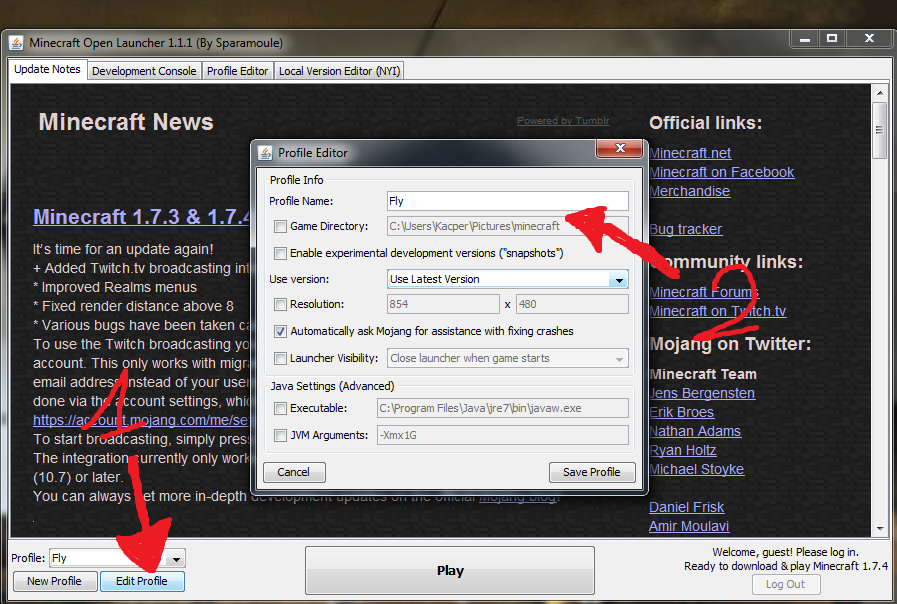
Task: Click the news scrollbar up arrow
Action: (x=879, y=93)
